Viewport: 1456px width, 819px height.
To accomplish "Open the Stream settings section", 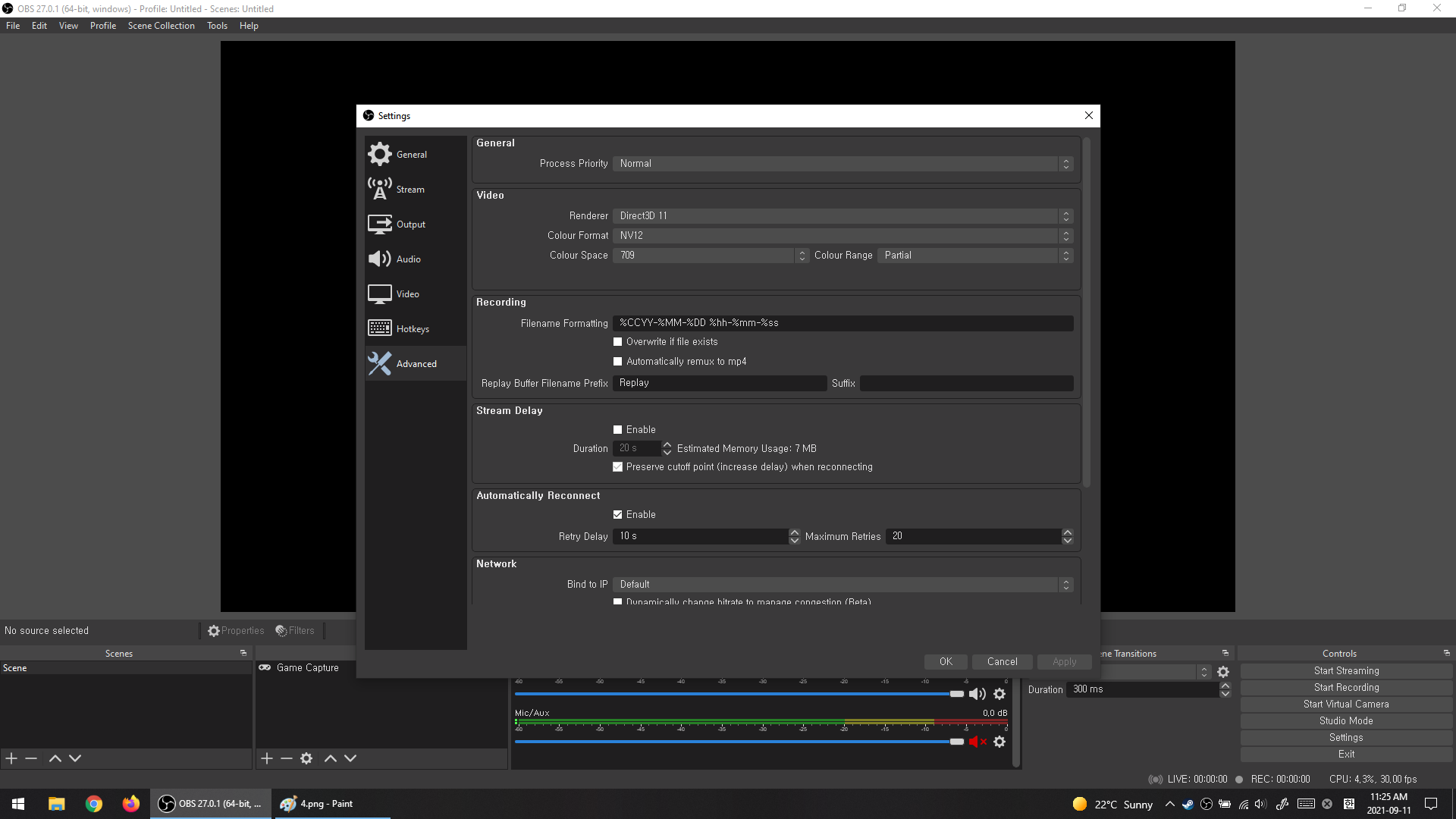I will [x=409, y=190].
